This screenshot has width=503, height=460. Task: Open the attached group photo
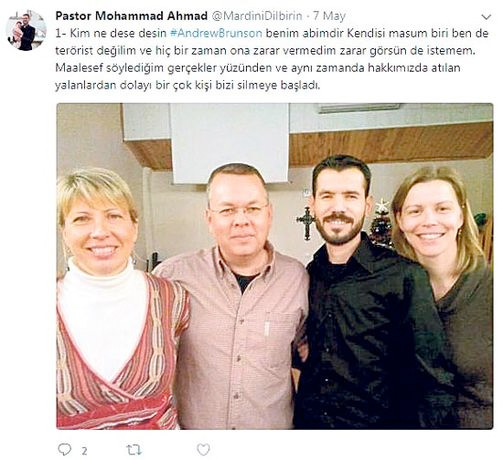point(275,266)
